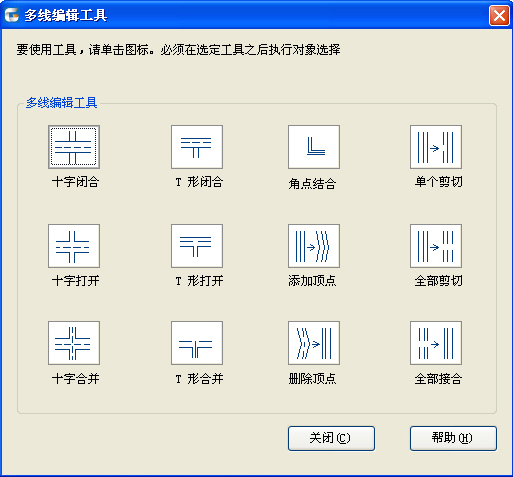Click the 全部剪切 text label
Viewport: 513px width, 477px height.
[438, 281]
